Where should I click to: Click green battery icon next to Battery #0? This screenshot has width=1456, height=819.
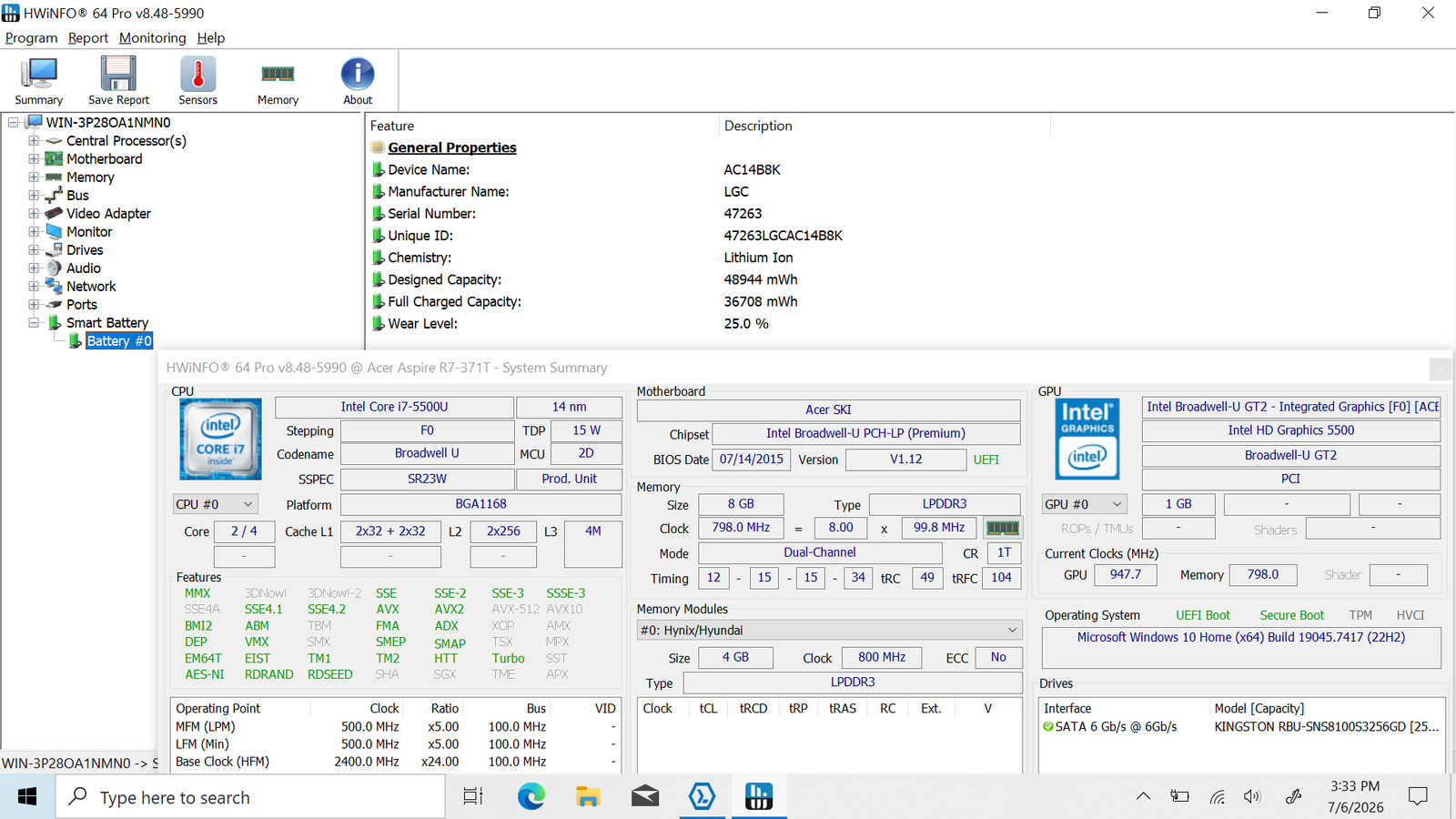[x=76, y=340]
